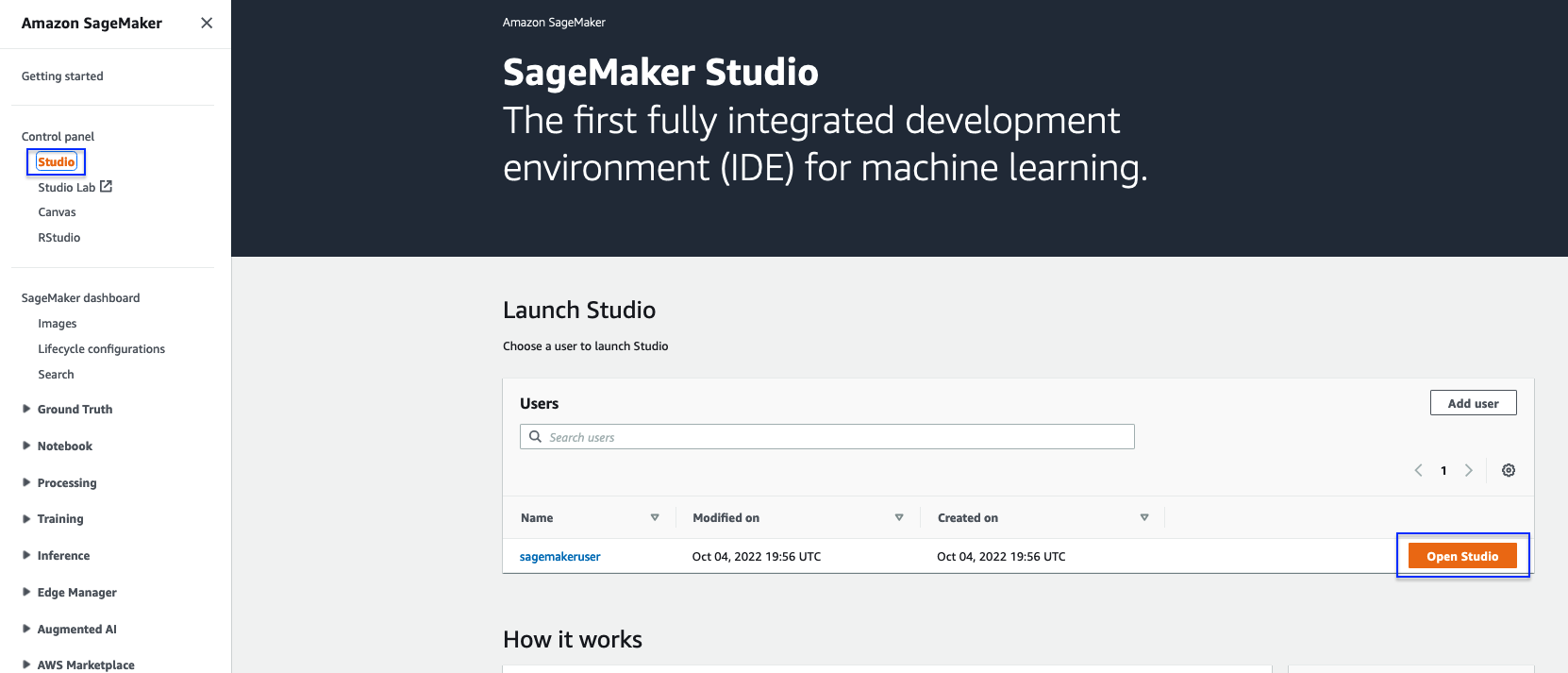Click the Modified on column header

(x=726, y=518)
